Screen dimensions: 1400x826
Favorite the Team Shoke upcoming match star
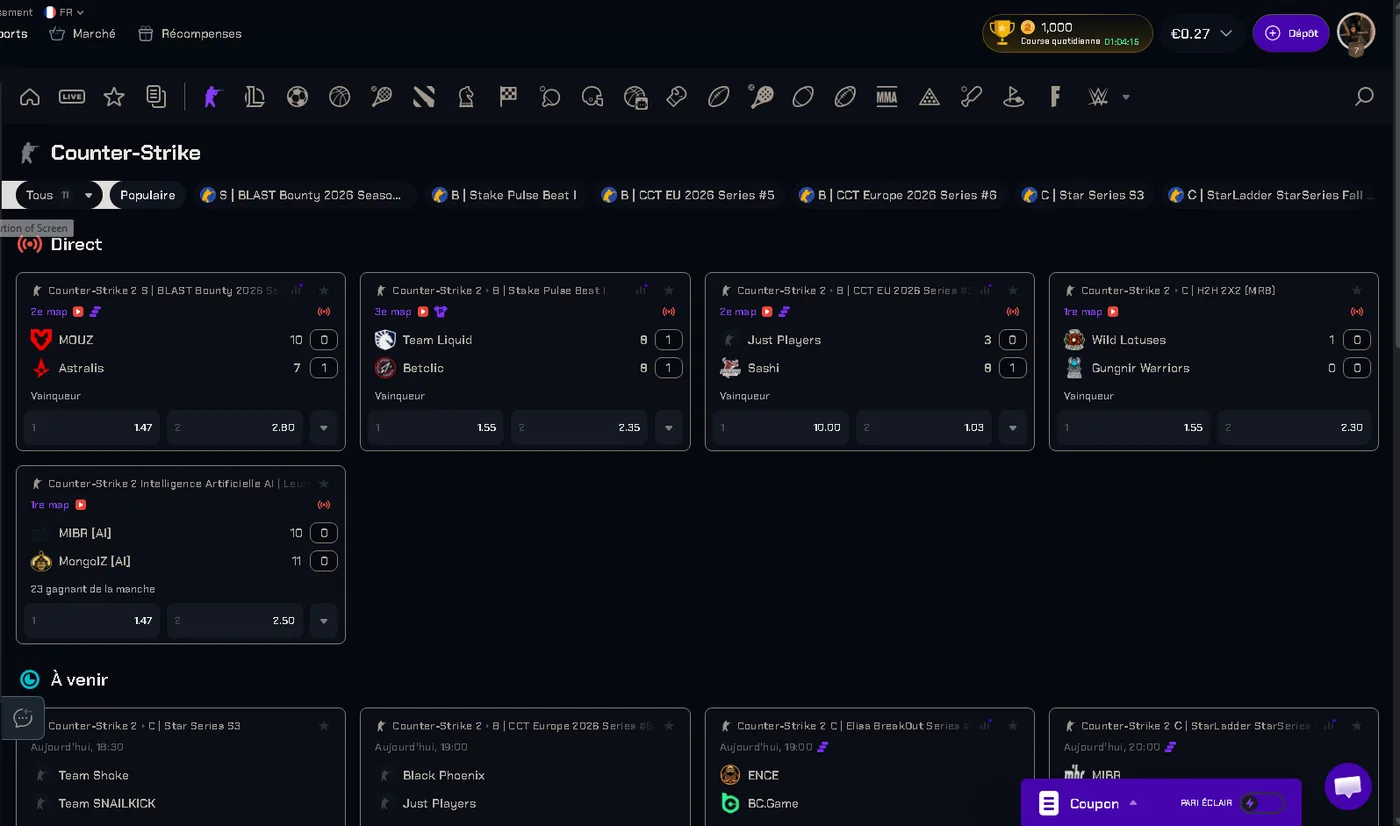[324, 726]
